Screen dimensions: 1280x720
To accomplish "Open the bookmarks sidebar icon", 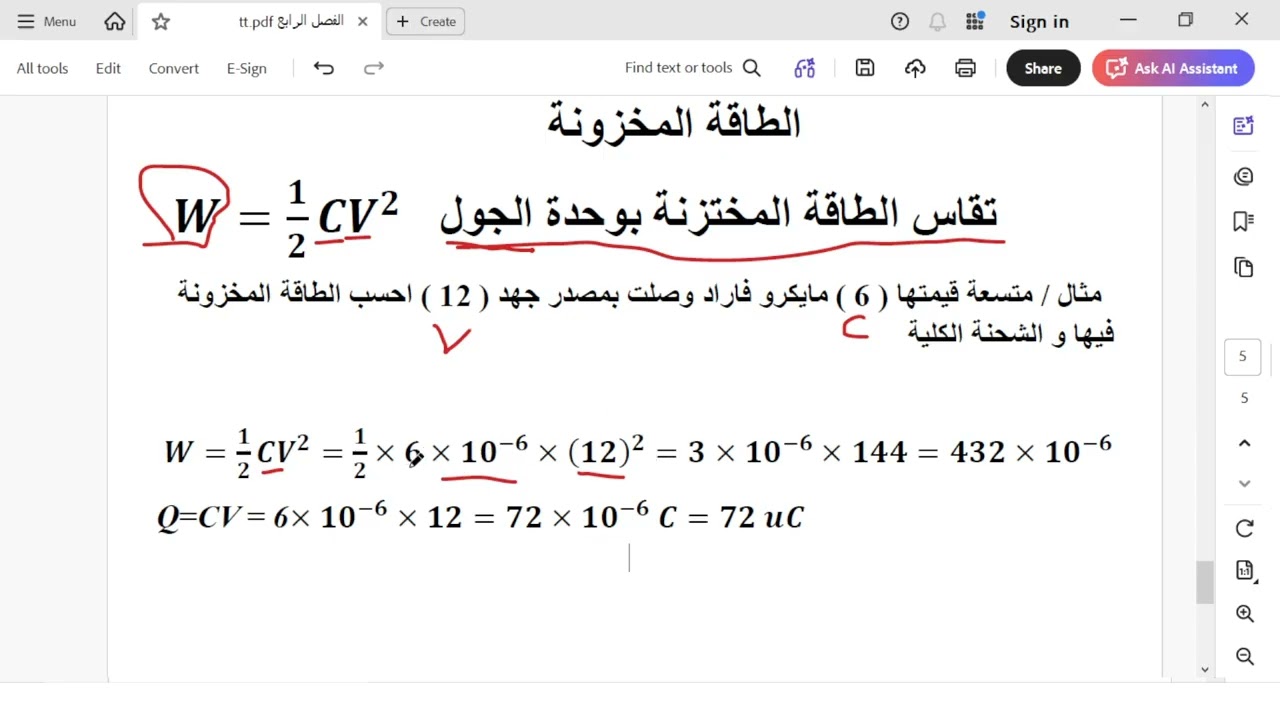I will click(1244, 221).
